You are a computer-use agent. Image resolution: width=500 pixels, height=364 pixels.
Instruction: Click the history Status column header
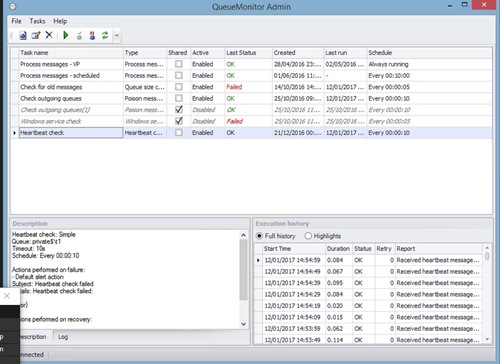(x=363, y=249)
